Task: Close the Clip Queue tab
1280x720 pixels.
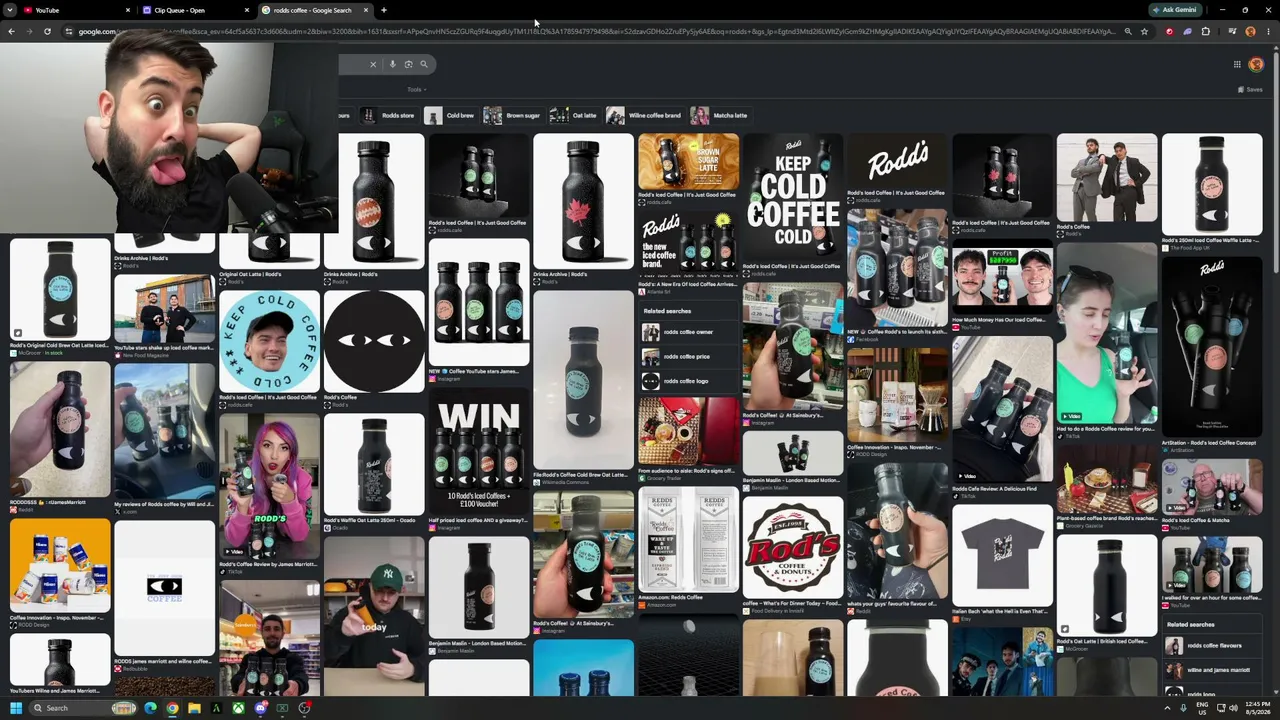Action: pos(247,10)
